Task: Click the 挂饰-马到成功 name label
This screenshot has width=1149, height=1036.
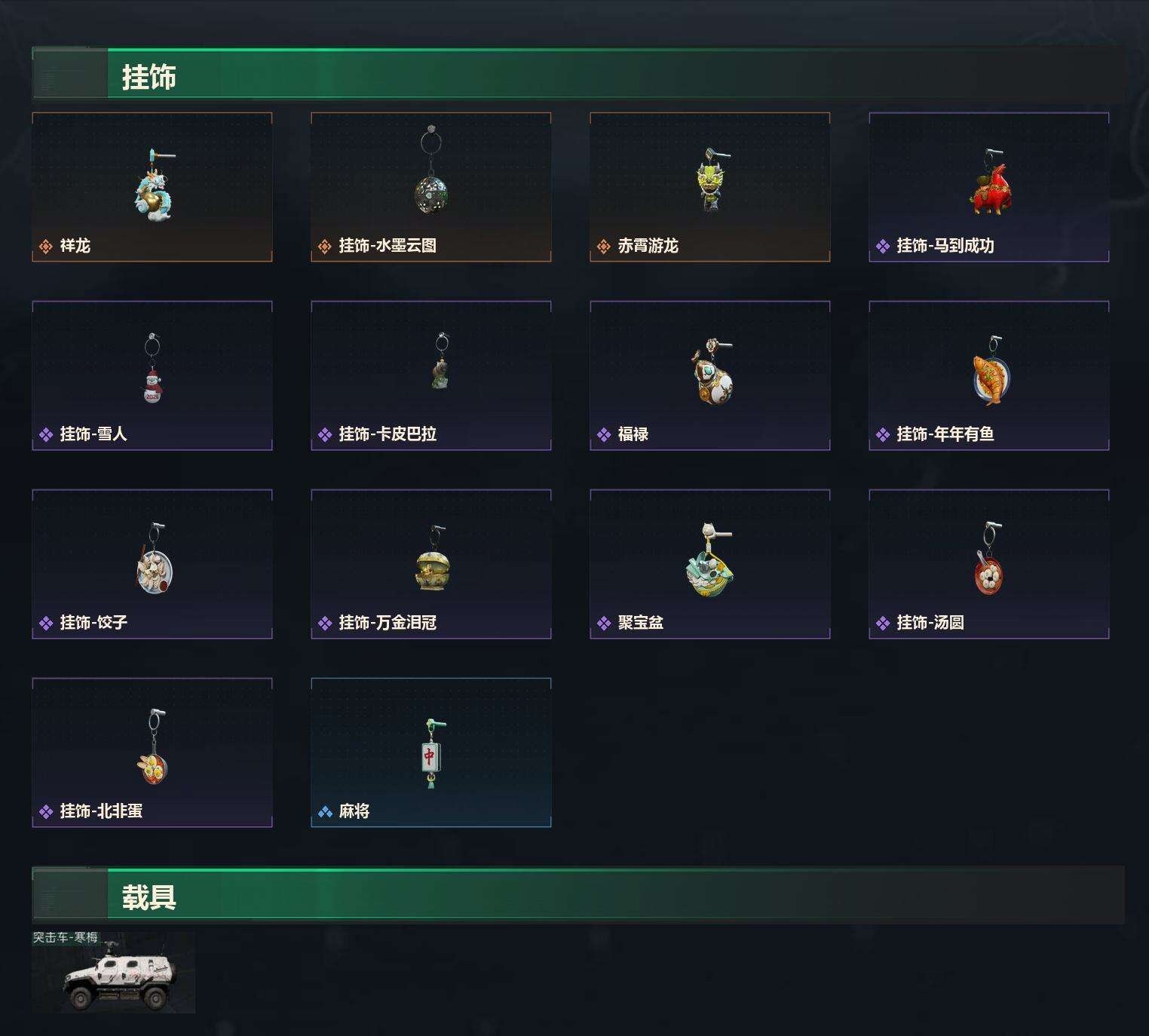Action: 945,246
